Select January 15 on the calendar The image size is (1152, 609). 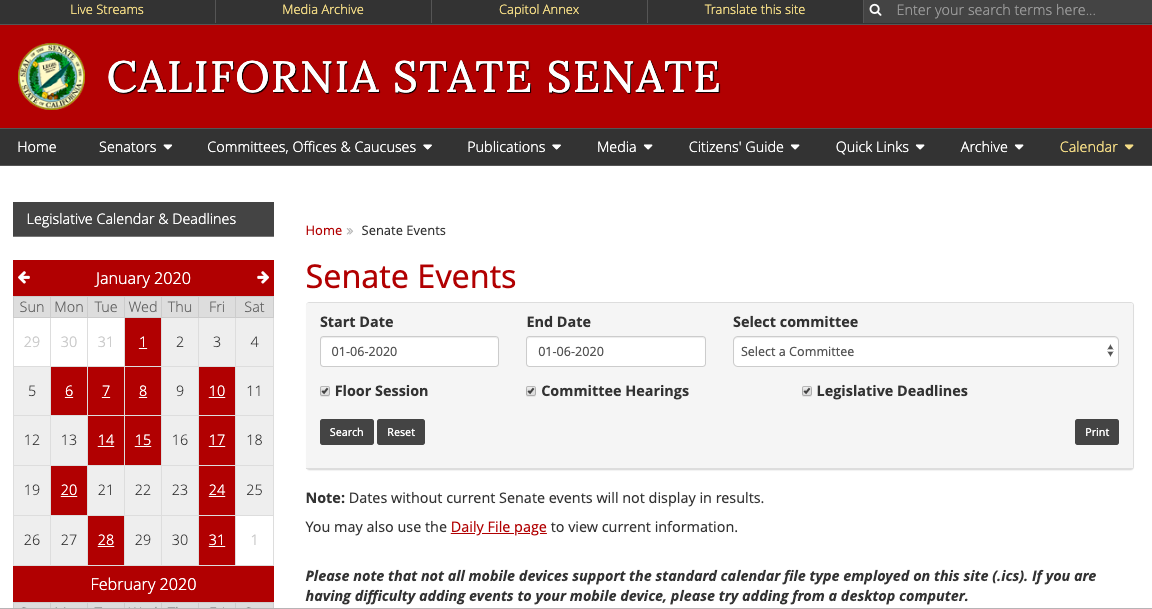143,440
